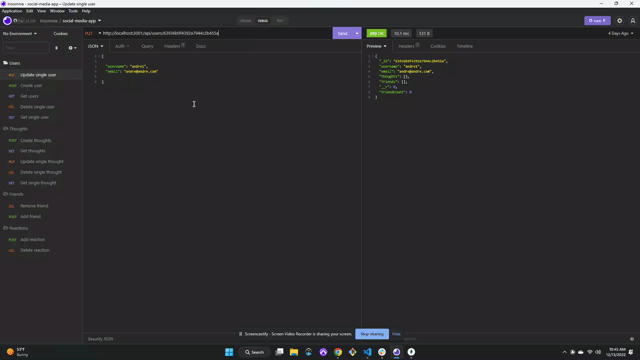Image resolution: width=640 pixels, height=360 pixels.
Task: Click the response filter help icon
Action: coord(632,339)
